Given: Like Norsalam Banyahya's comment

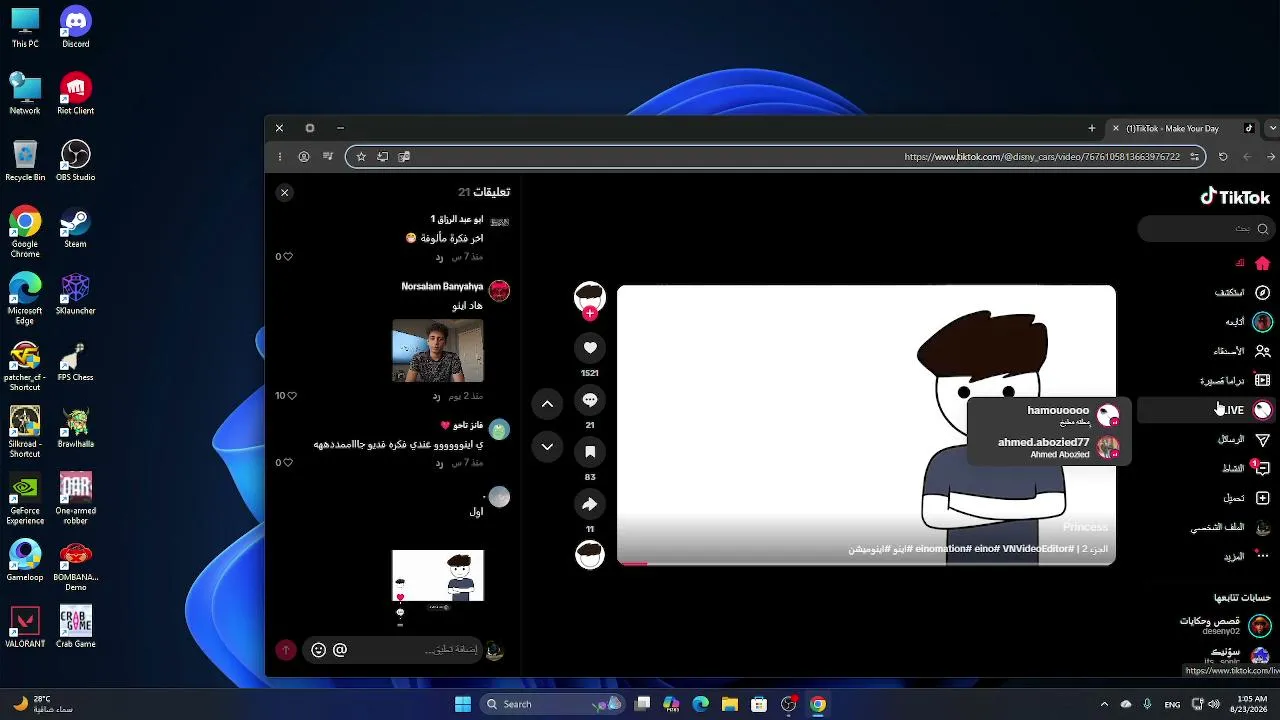Looking at the screenshot, I should 291,396.
